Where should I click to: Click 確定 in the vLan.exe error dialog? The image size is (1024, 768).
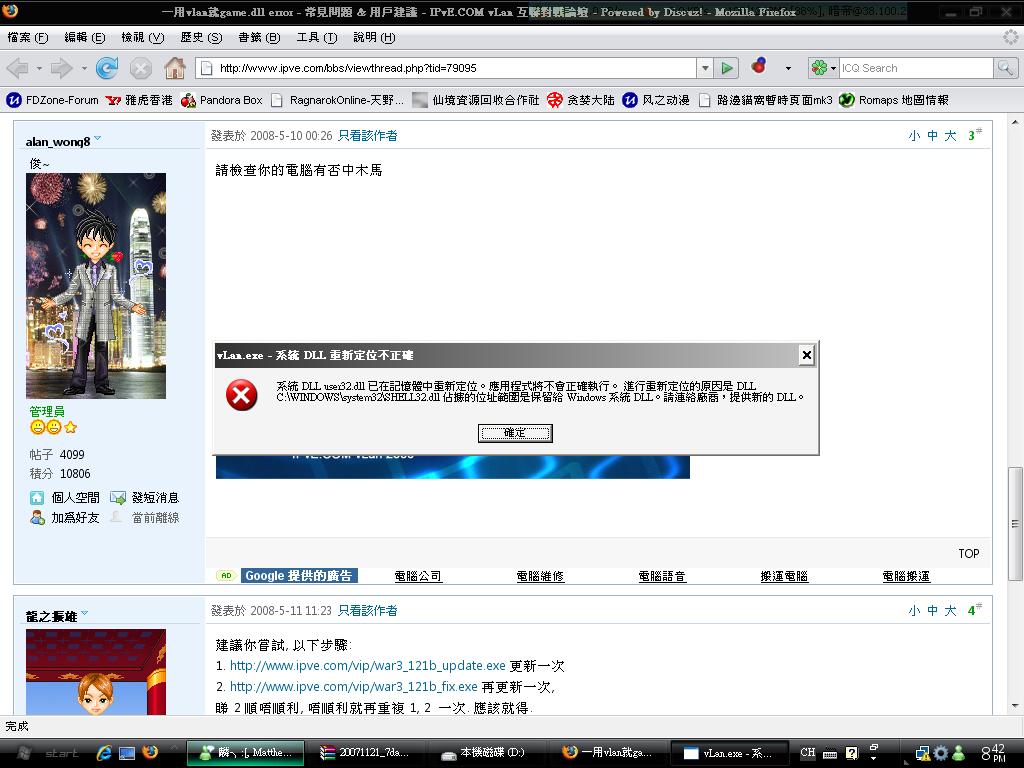coord(515,433)
